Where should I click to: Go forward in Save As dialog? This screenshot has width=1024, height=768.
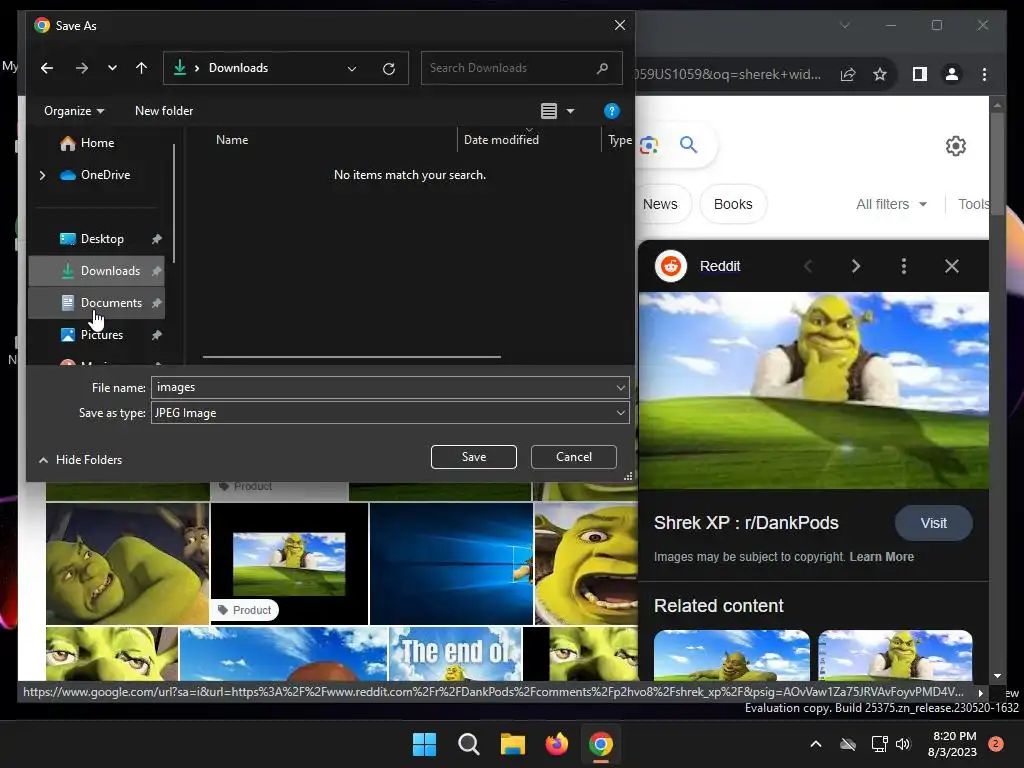coord(82,68)
